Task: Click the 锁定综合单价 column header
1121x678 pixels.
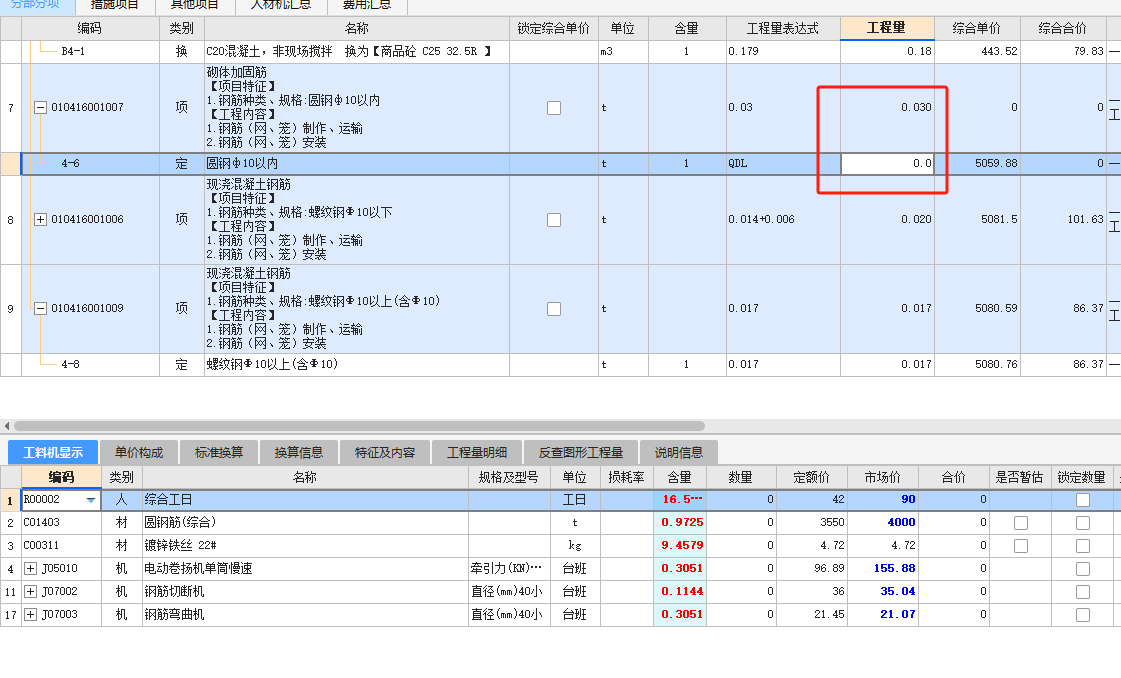Action: click(x=553, y=28)
